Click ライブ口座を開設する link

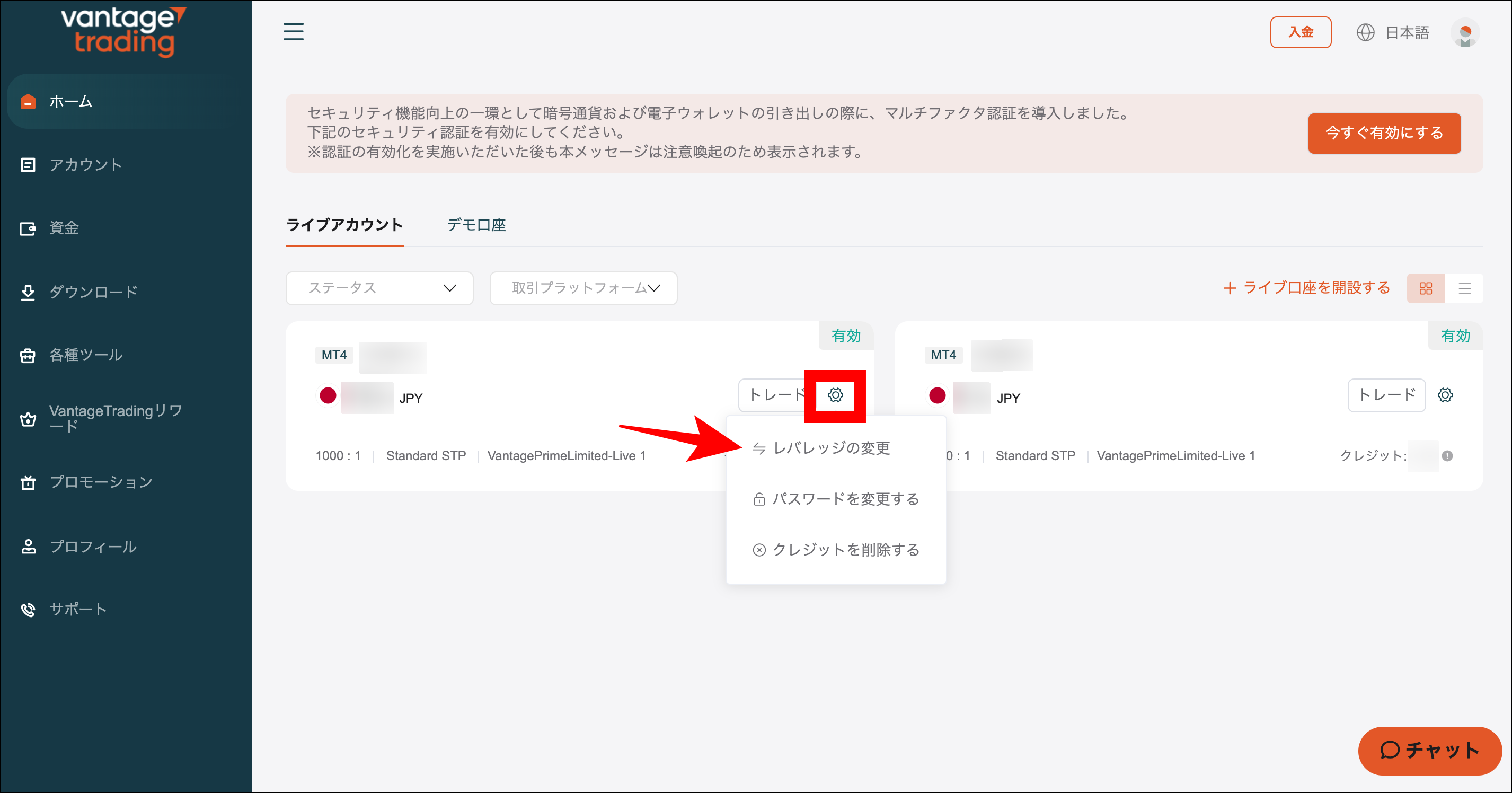(1306, 288)
